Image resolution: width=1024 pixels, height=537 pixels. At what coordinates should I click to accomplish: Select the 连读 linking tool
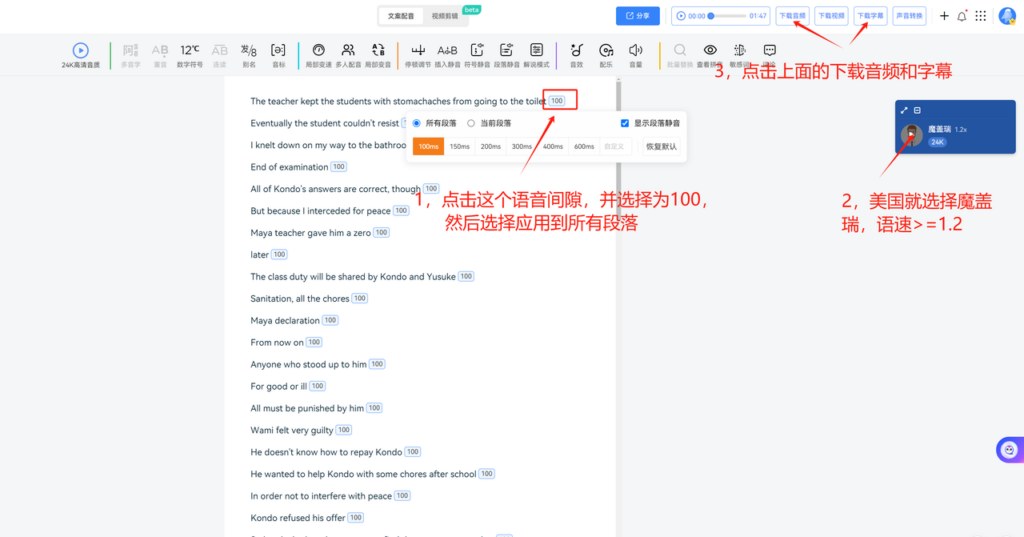(x=219, y=55)
